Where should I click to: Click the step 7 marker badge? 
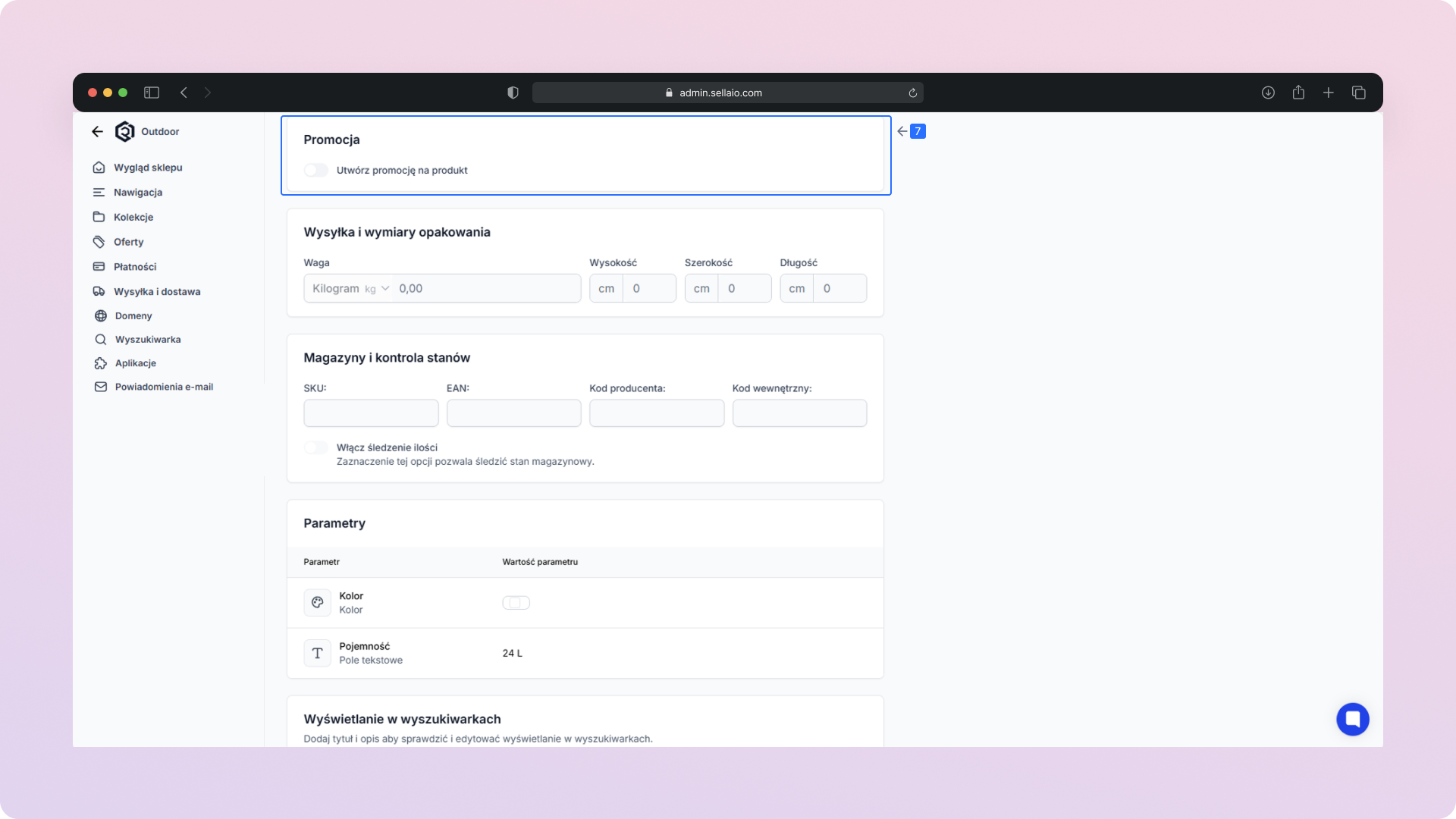pos(918,131)
